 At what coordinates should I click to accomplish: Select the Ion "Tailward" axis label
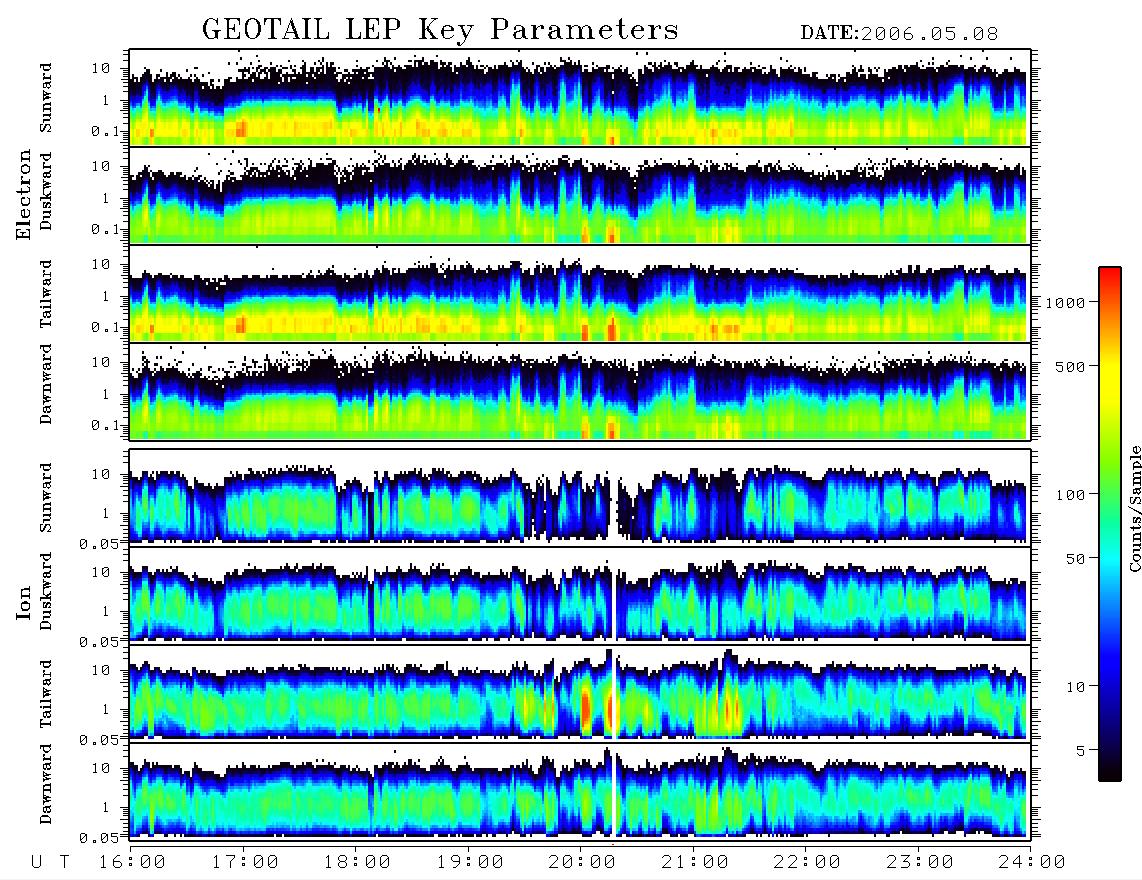46,693
